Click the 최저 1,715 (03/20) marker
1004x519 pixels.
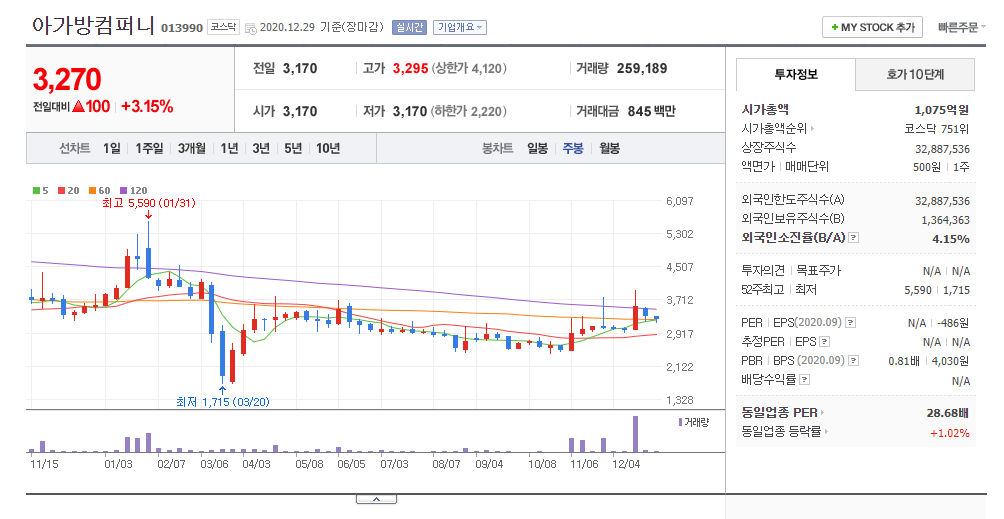click(x=223, y=402)
